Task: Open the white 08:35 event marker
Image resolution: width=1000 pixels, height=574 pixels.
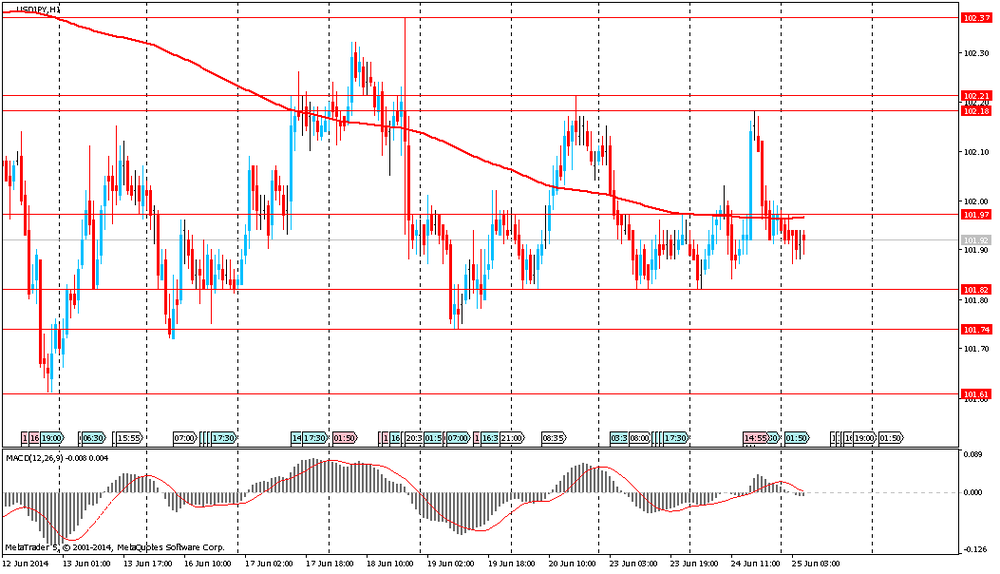Action: pyautogui.click(x=554, y=438)
